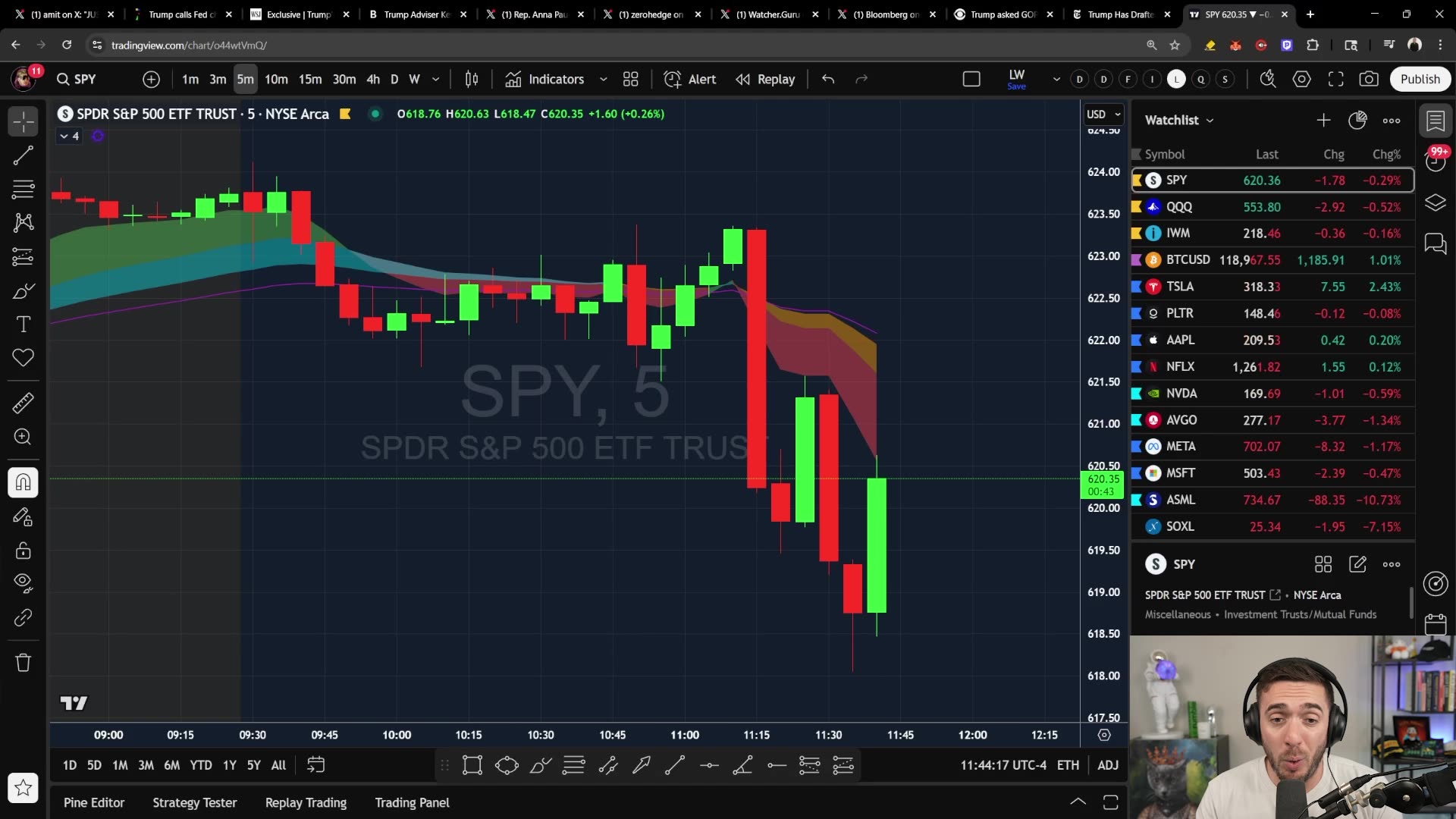The width and height of the screenshot is (1456, 819).
Task: Select the brush drawing tool
Action: click(24, 291)
